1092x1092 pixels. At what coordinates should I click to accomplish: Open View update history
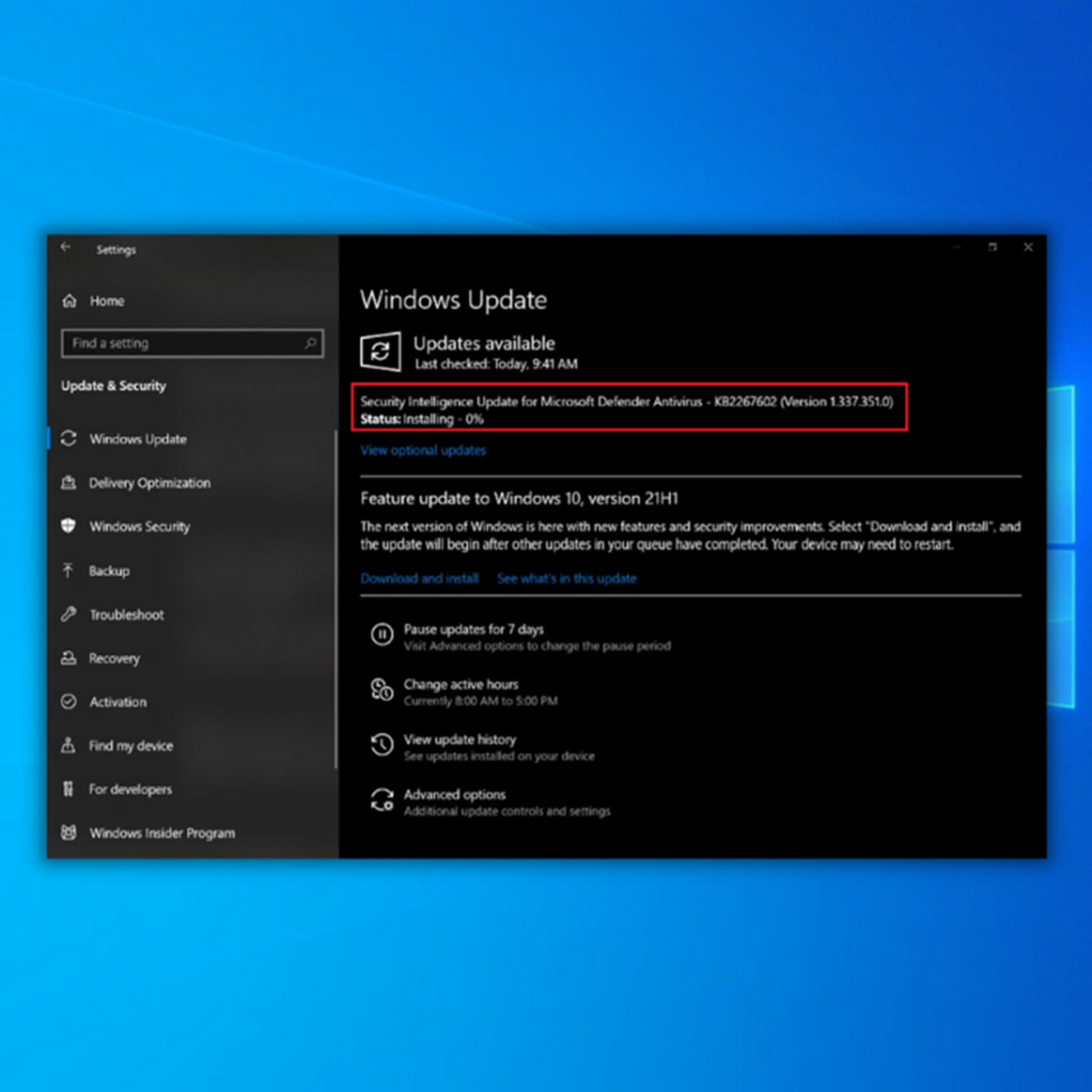460,739
